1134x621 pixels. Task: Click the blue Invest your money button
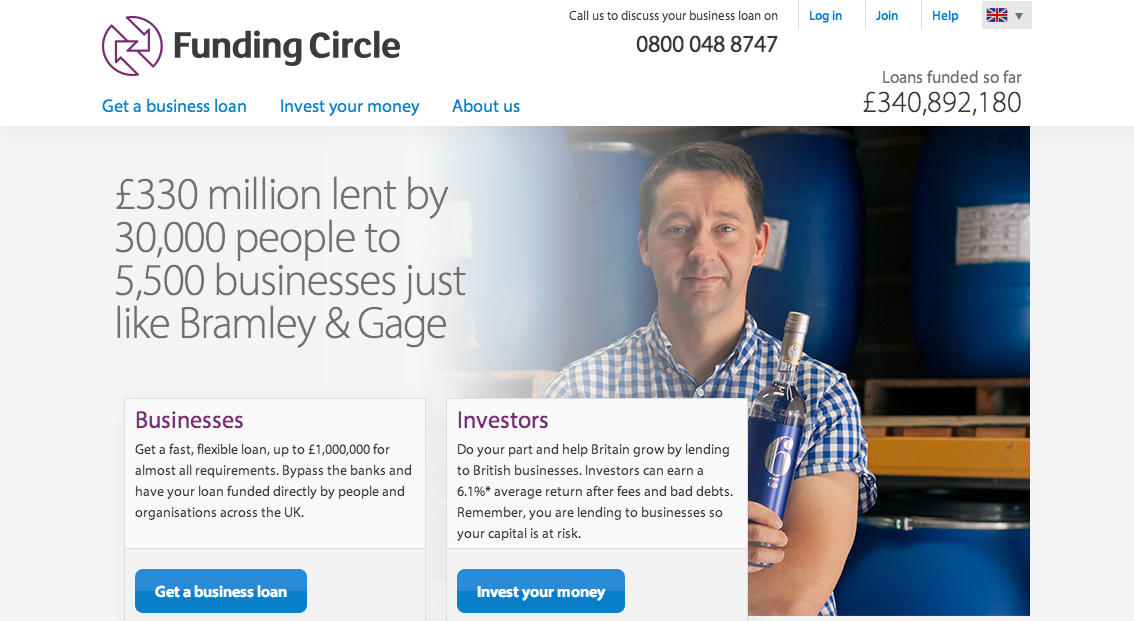pyautogui.click(x=541, y=591)
